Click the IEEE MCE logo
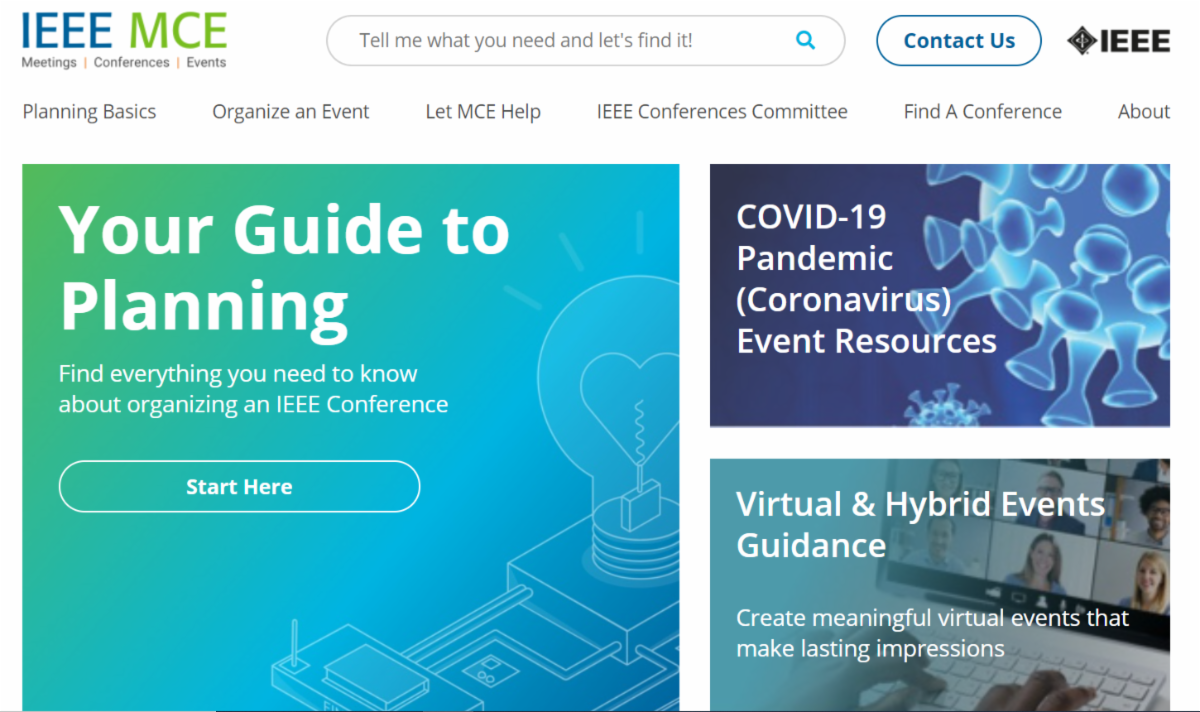Viewport: 1200px width, 712px height. [x=124, y=40]
